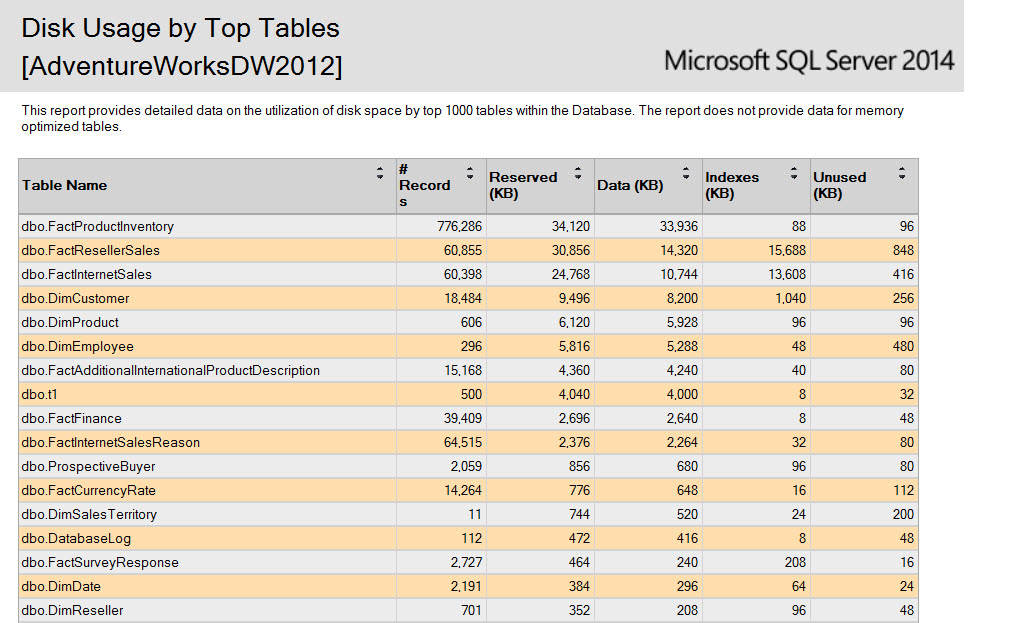Click record count 18,484 for DimCustomer
1021x623 pixels.
(463, 299)
